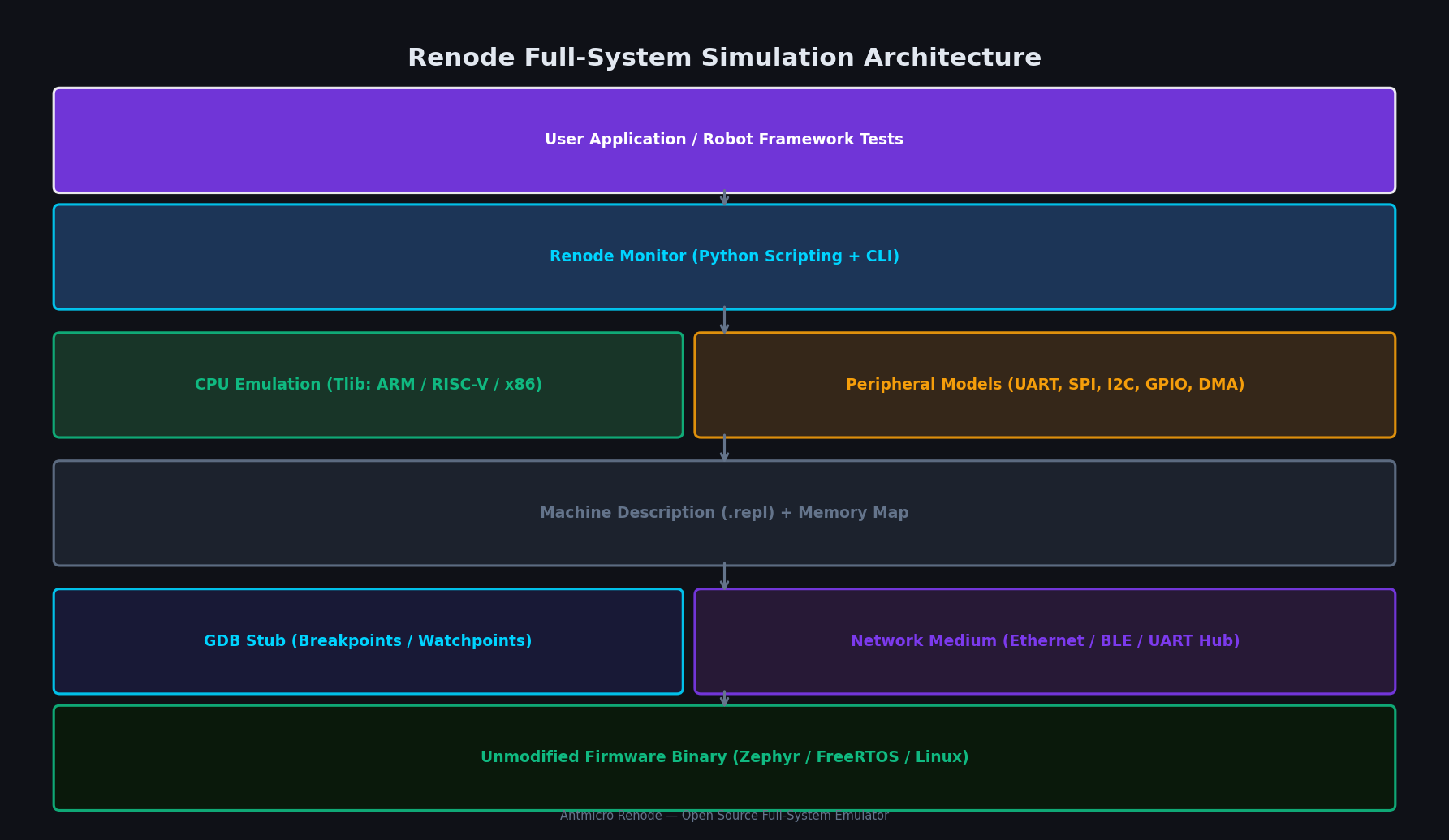Select the Renode Monitor (Python Scripting + CLI) block

coord(724,256)
